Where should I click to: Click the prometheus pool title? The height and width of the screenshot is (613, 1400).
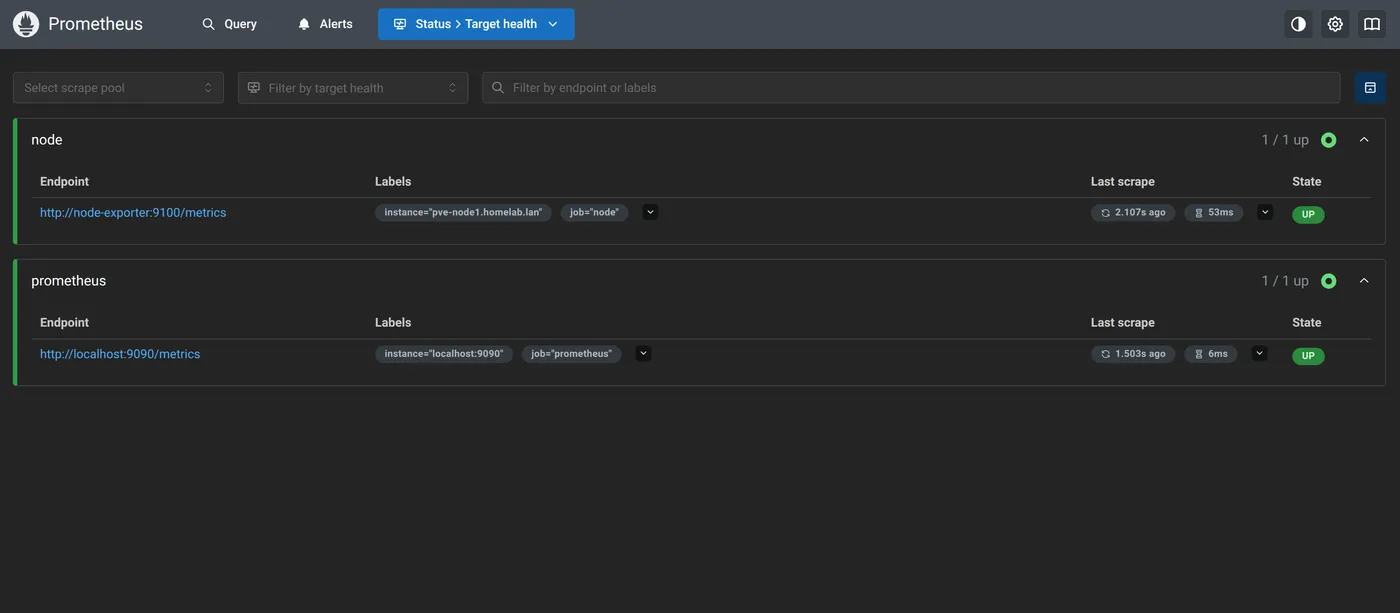pyautogui.click(x=69, y=281)
